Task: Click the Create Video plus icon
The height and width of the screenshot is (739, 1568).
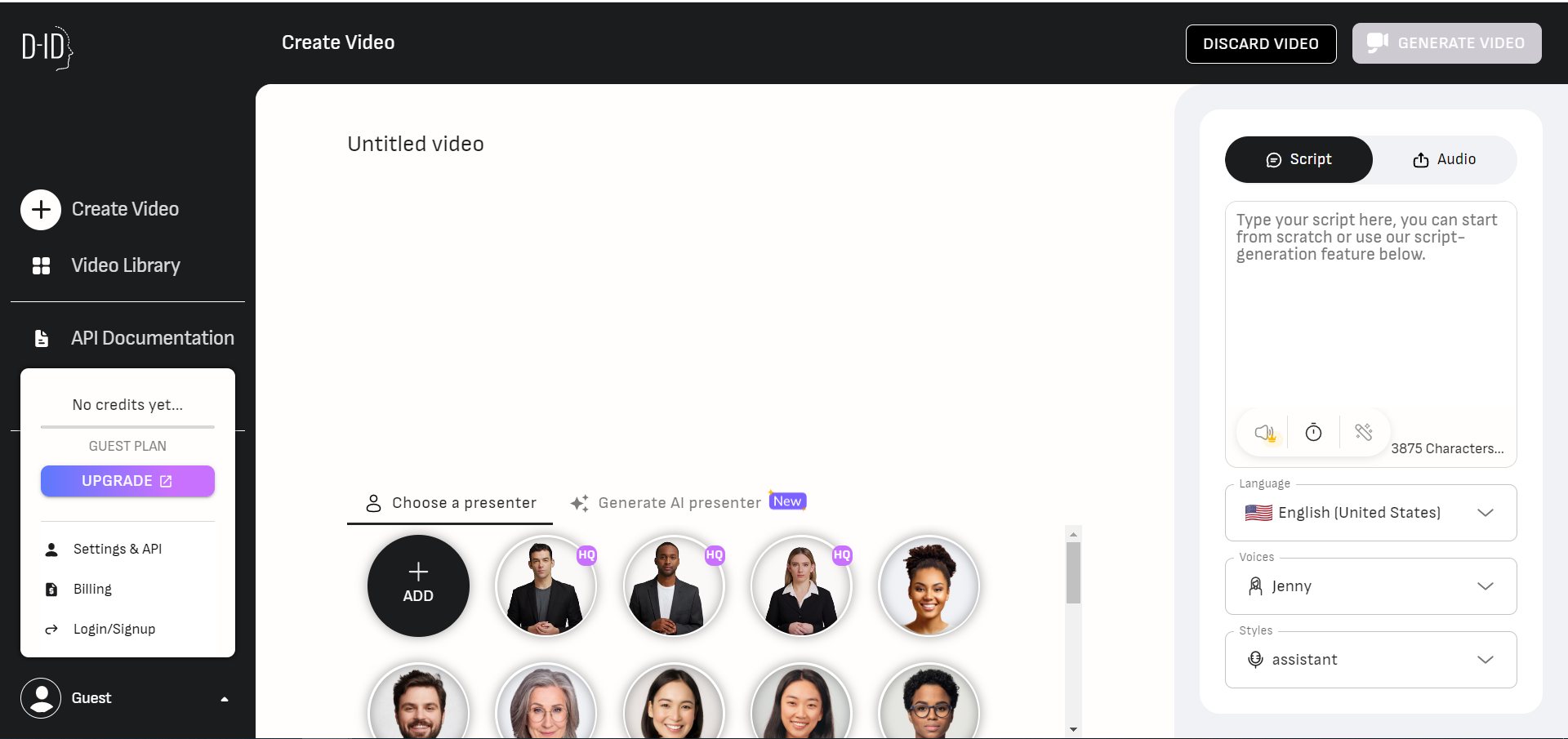Action: (x=41, y=210)
